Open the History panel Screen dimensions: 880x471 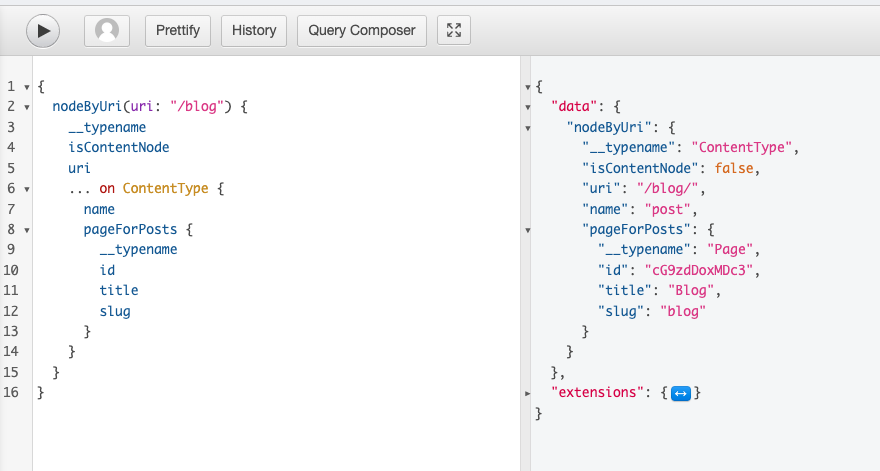tap(254, 30)
